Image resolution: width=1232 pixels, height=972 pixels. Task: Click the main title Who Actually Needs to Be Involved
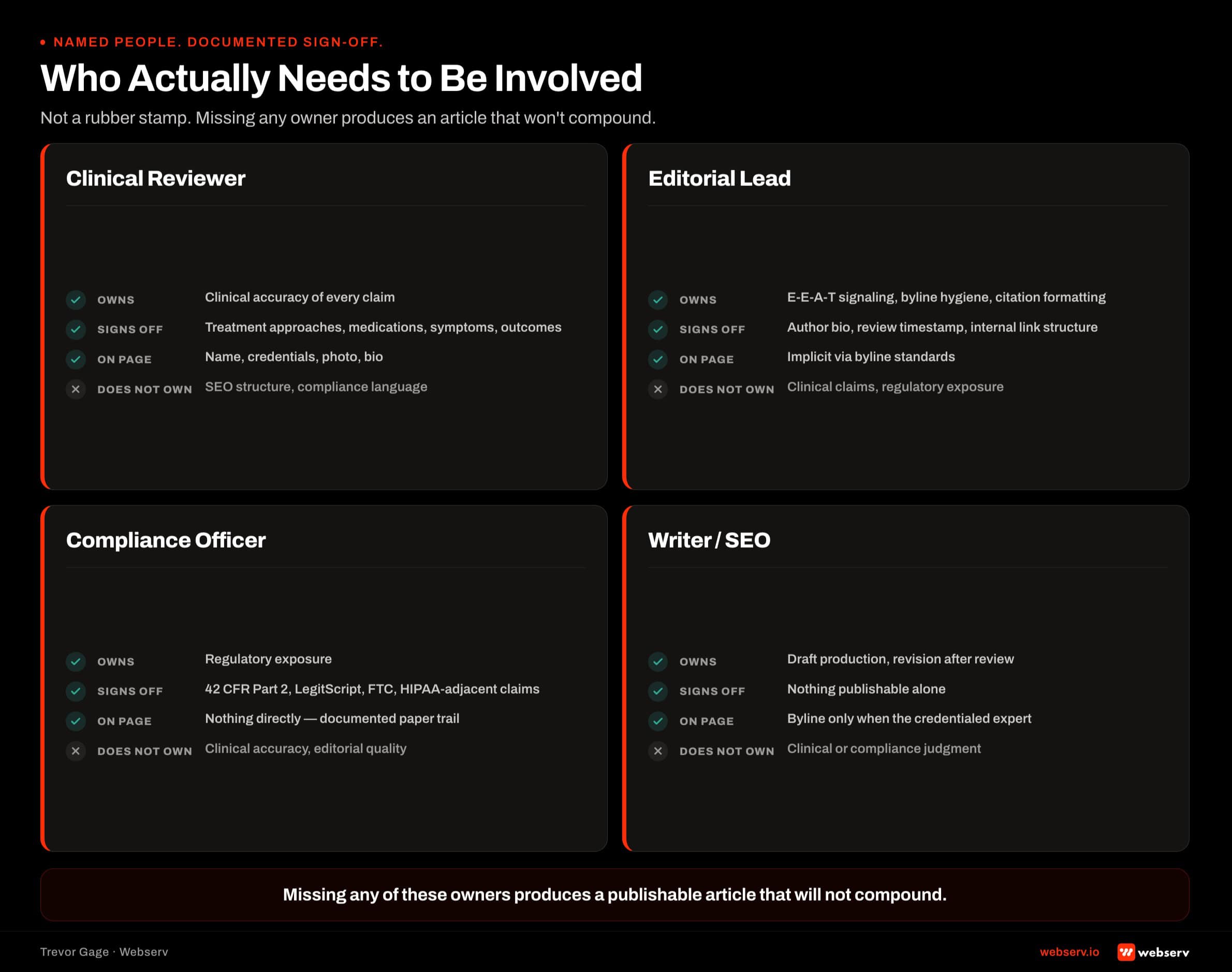tap(342, 79)
